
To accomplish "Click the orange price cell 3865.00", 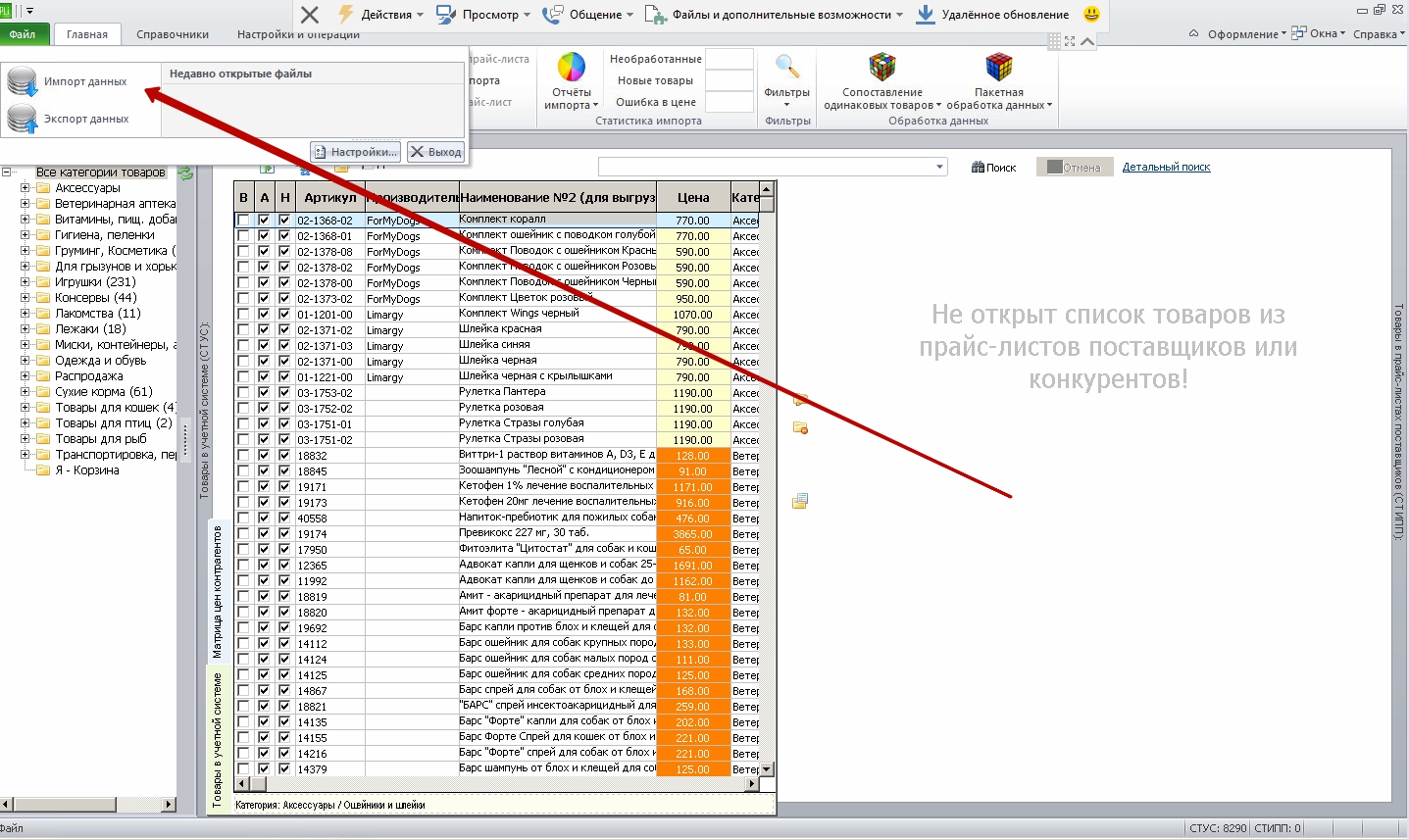I will tap(693, 534).
